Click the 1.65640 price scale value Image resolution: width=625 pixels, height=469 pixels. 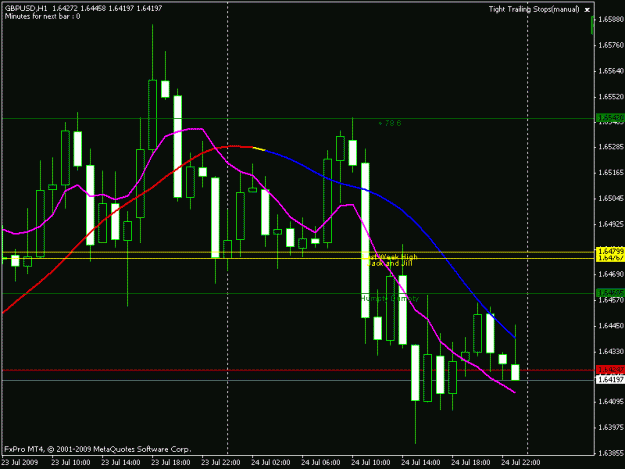(611, 71)
